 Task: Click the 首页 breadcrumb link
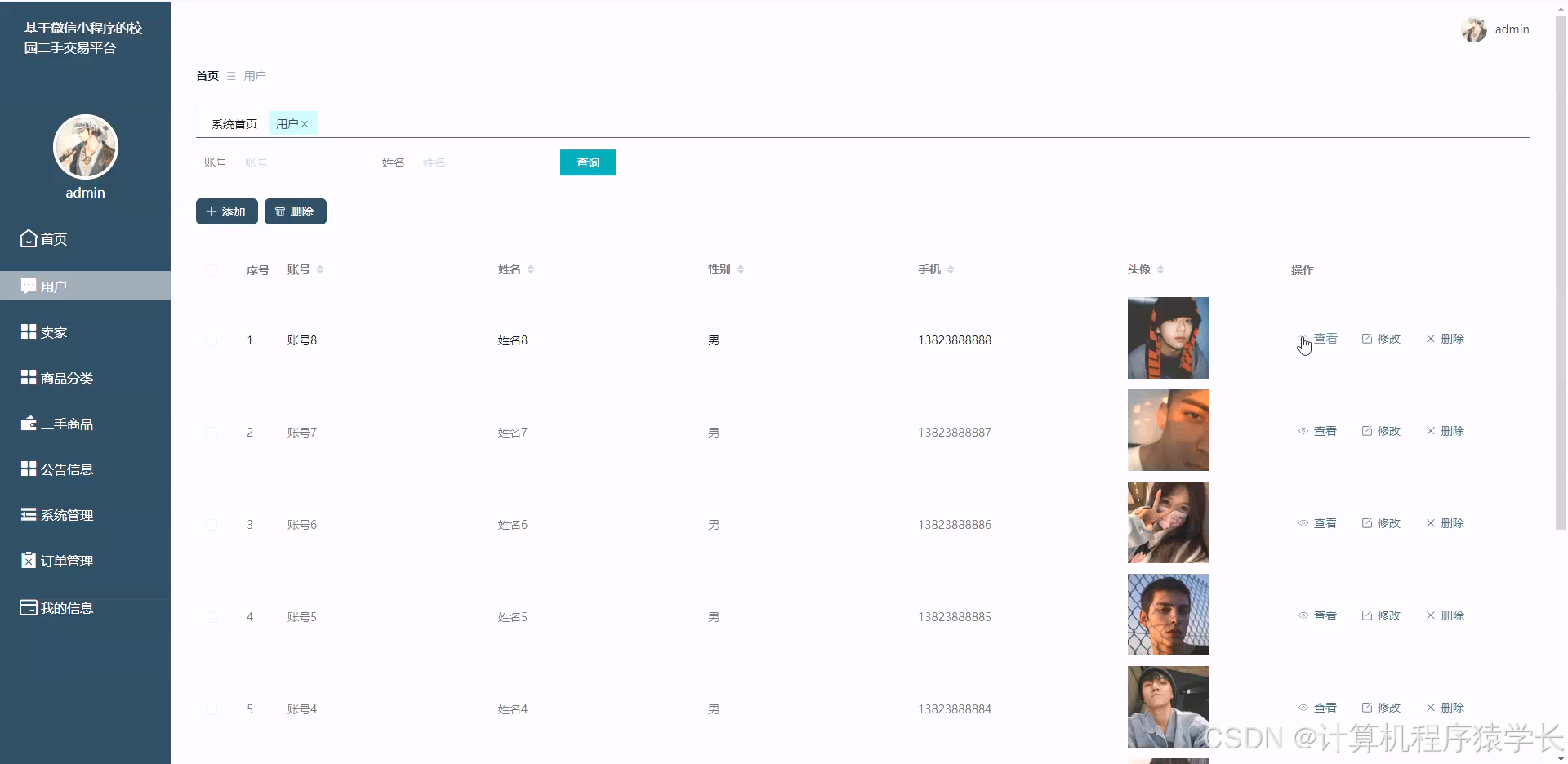[207, 76]
